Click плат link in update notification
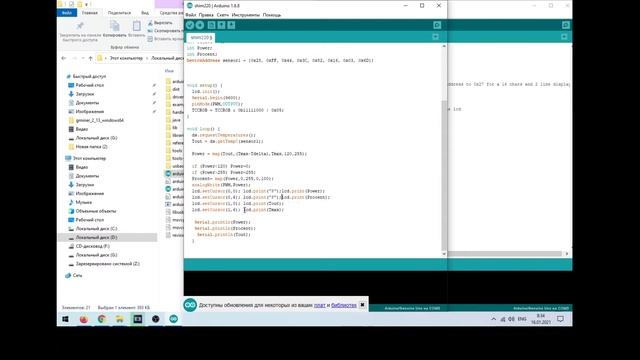Image resolution: width=640 pixels, height=360 pixels. pos(320,305)
